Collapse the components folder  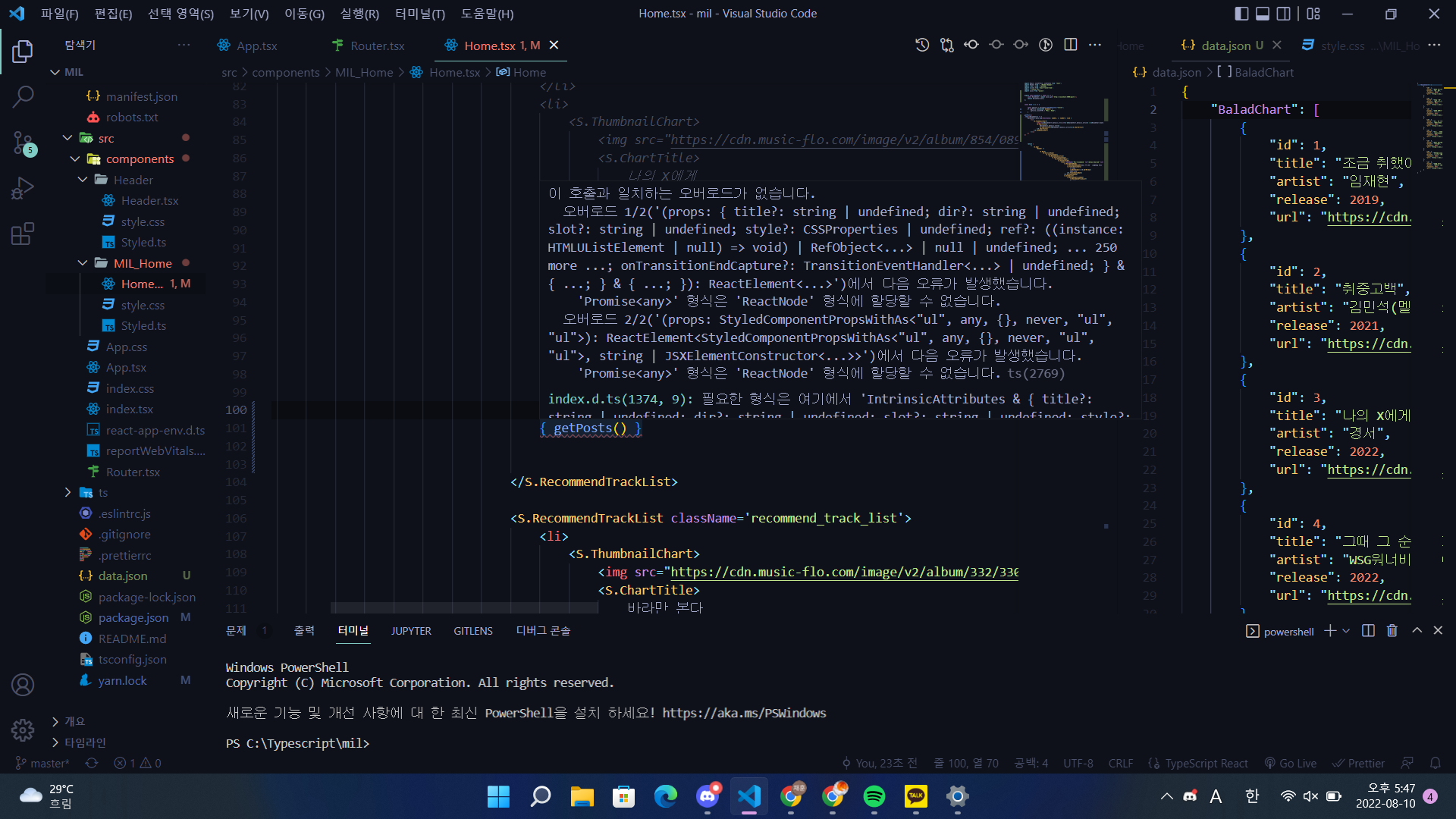pos(75,158)
